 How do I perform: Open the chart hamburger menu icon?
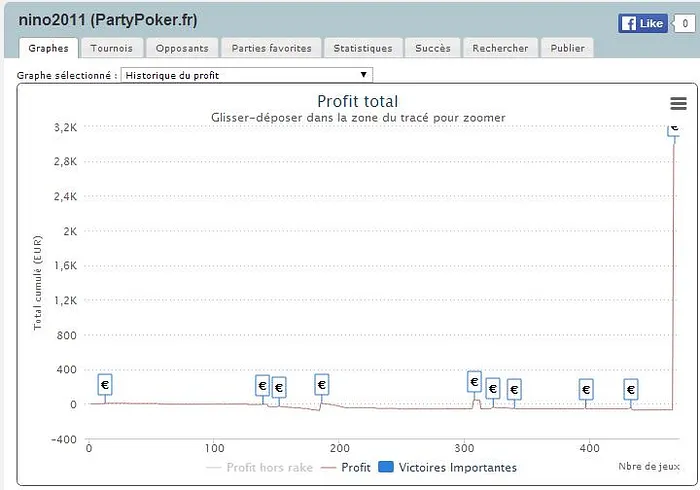tap(678, 104)
